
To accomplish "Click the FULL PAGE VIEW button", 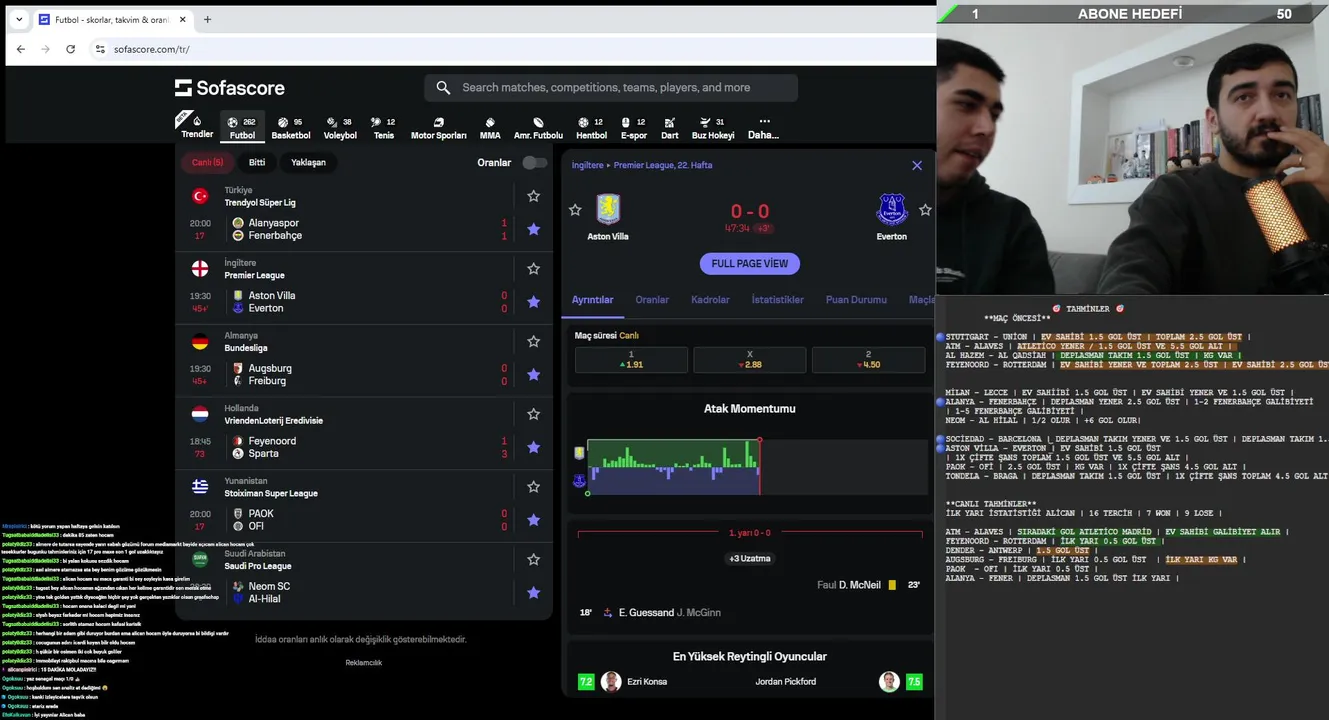I will (x=749, y=264).
